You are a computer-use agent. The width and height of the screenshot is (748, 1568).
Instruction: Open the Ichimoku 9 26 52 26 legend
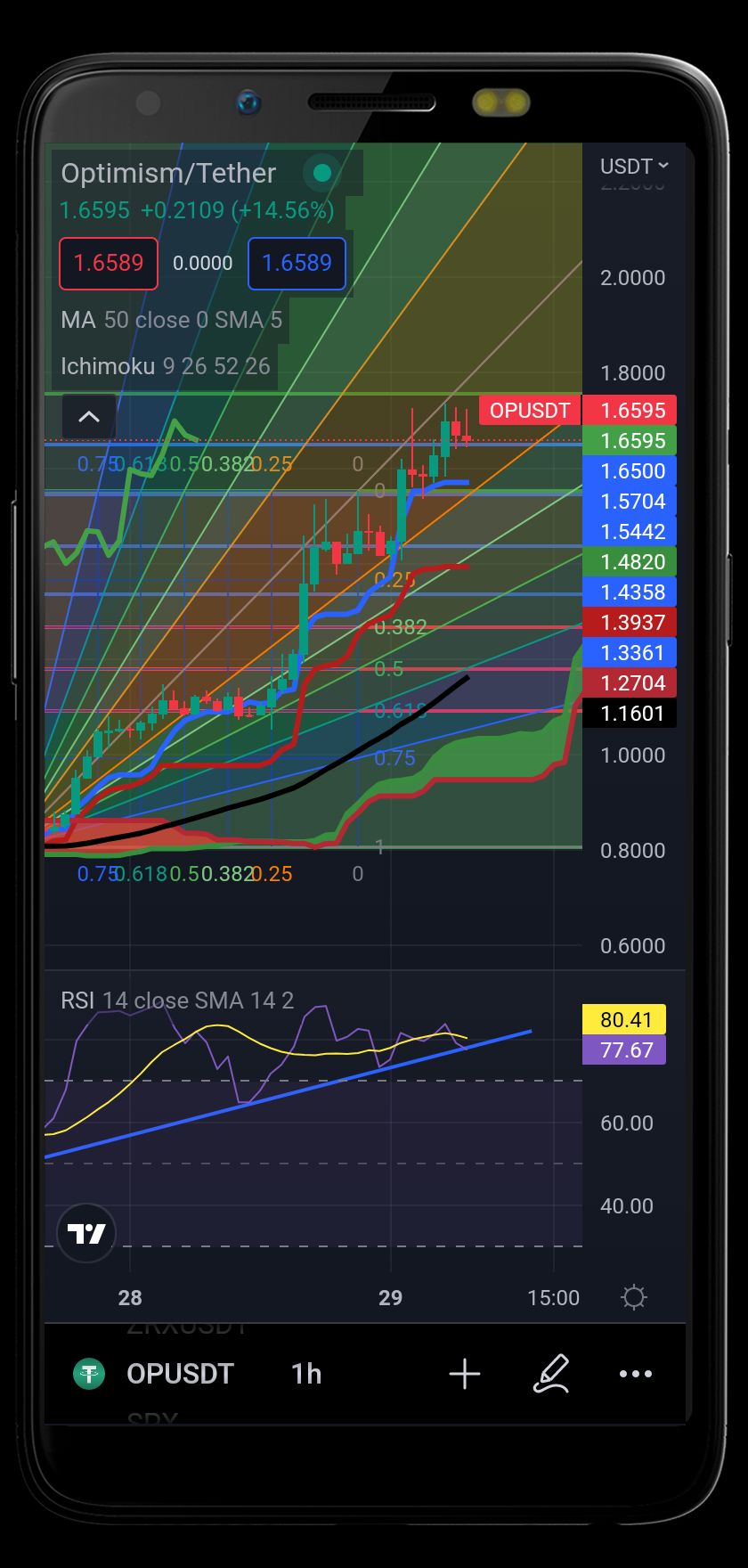166,366
